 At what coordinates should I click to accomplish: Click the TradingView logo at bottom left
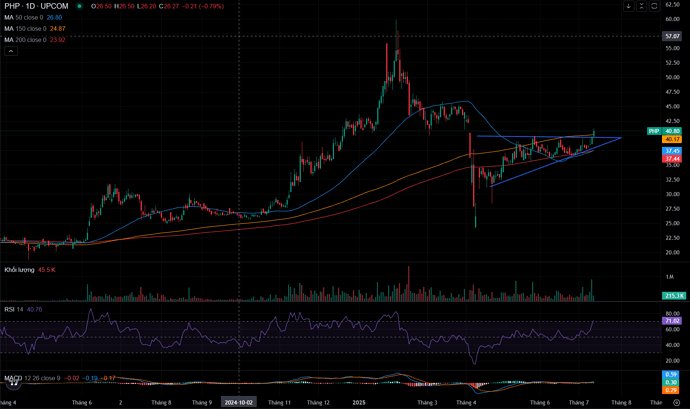click(13, 383)
